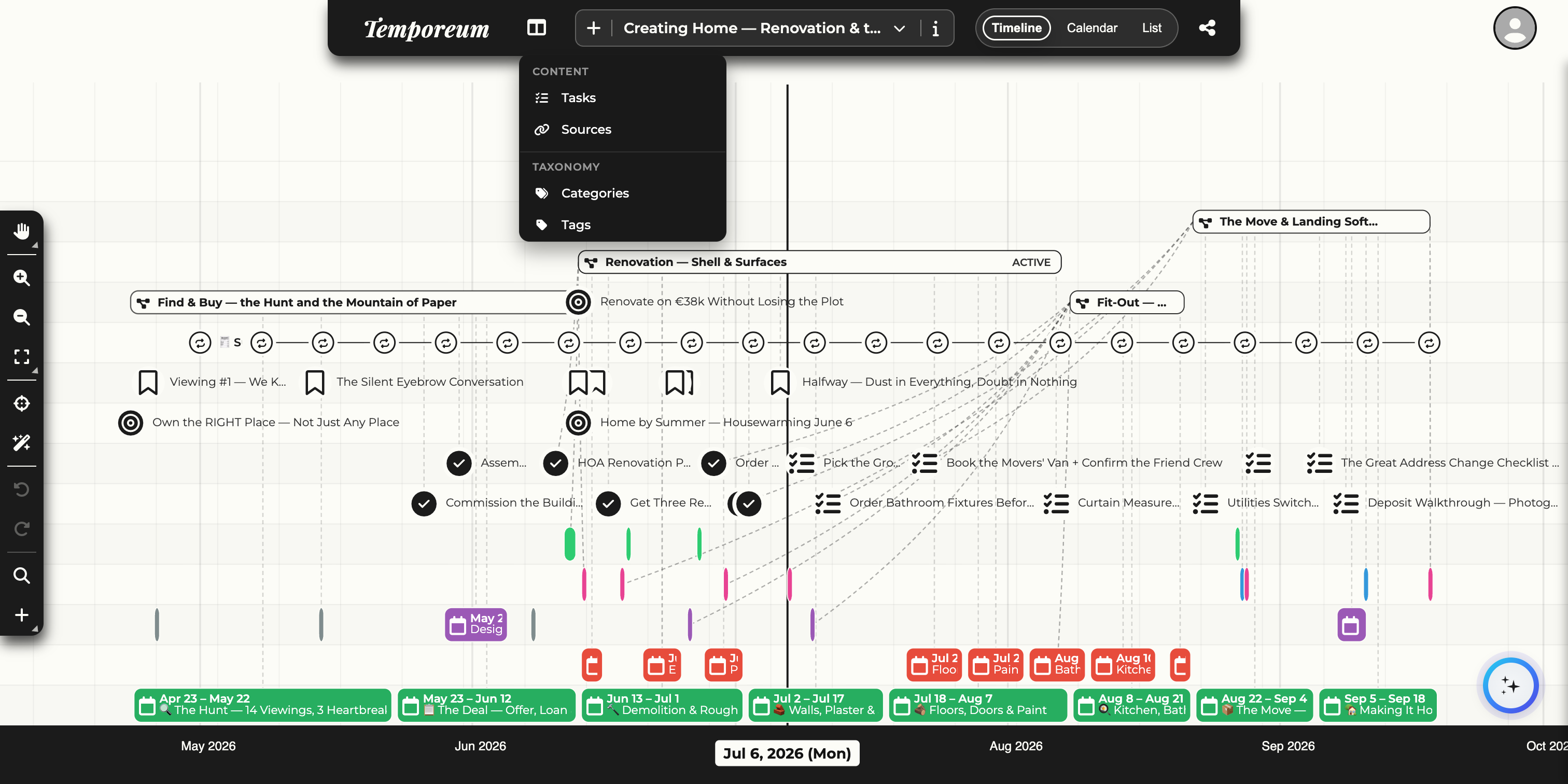This screenshot has height=784, width=1568.
Task: Click the zoom in magnifier icon
Action: [21, 277]
